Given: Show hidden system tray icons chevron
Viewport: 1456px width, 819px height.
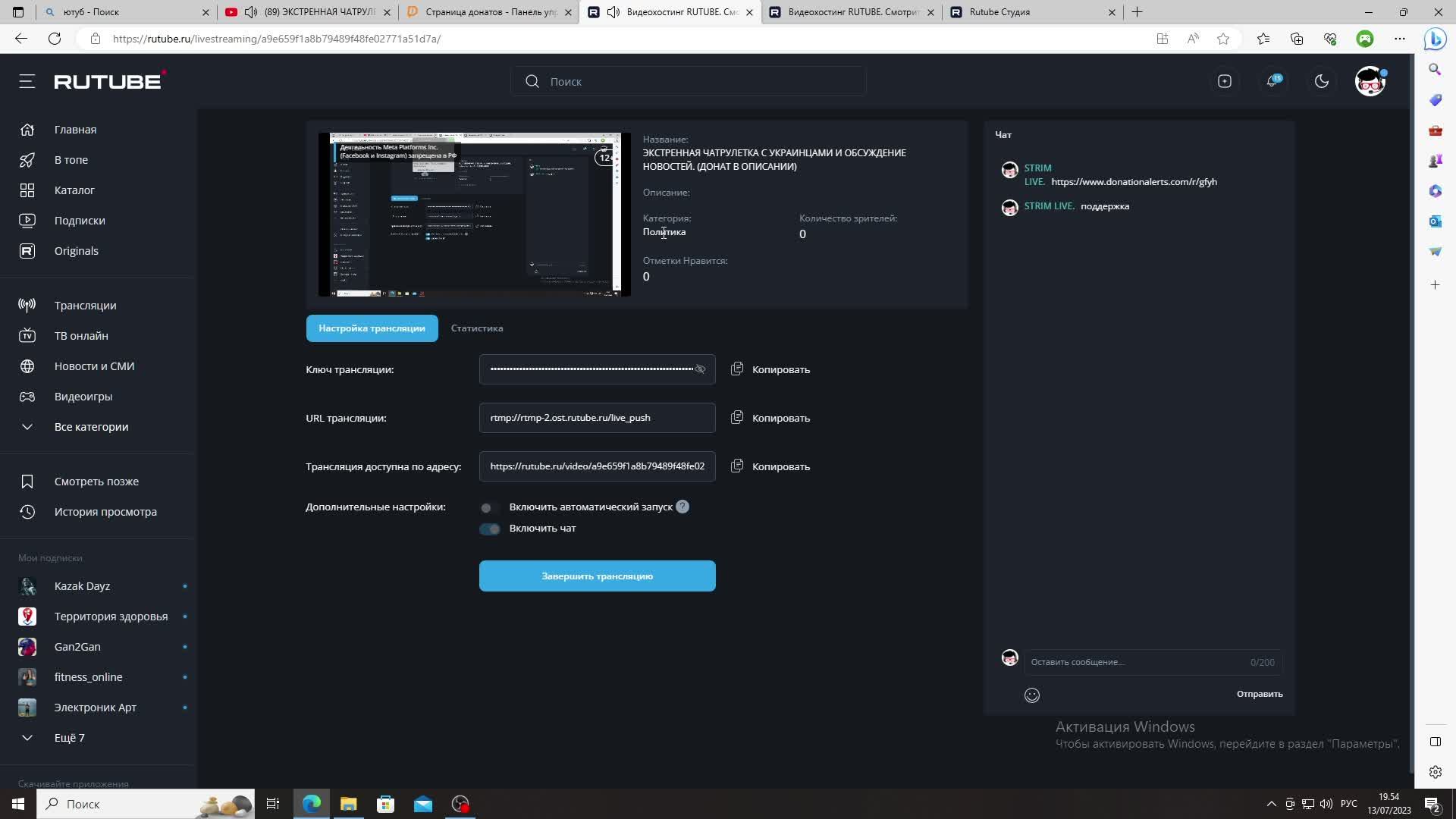Looking at the screenshot, I should pos(1271,804).
